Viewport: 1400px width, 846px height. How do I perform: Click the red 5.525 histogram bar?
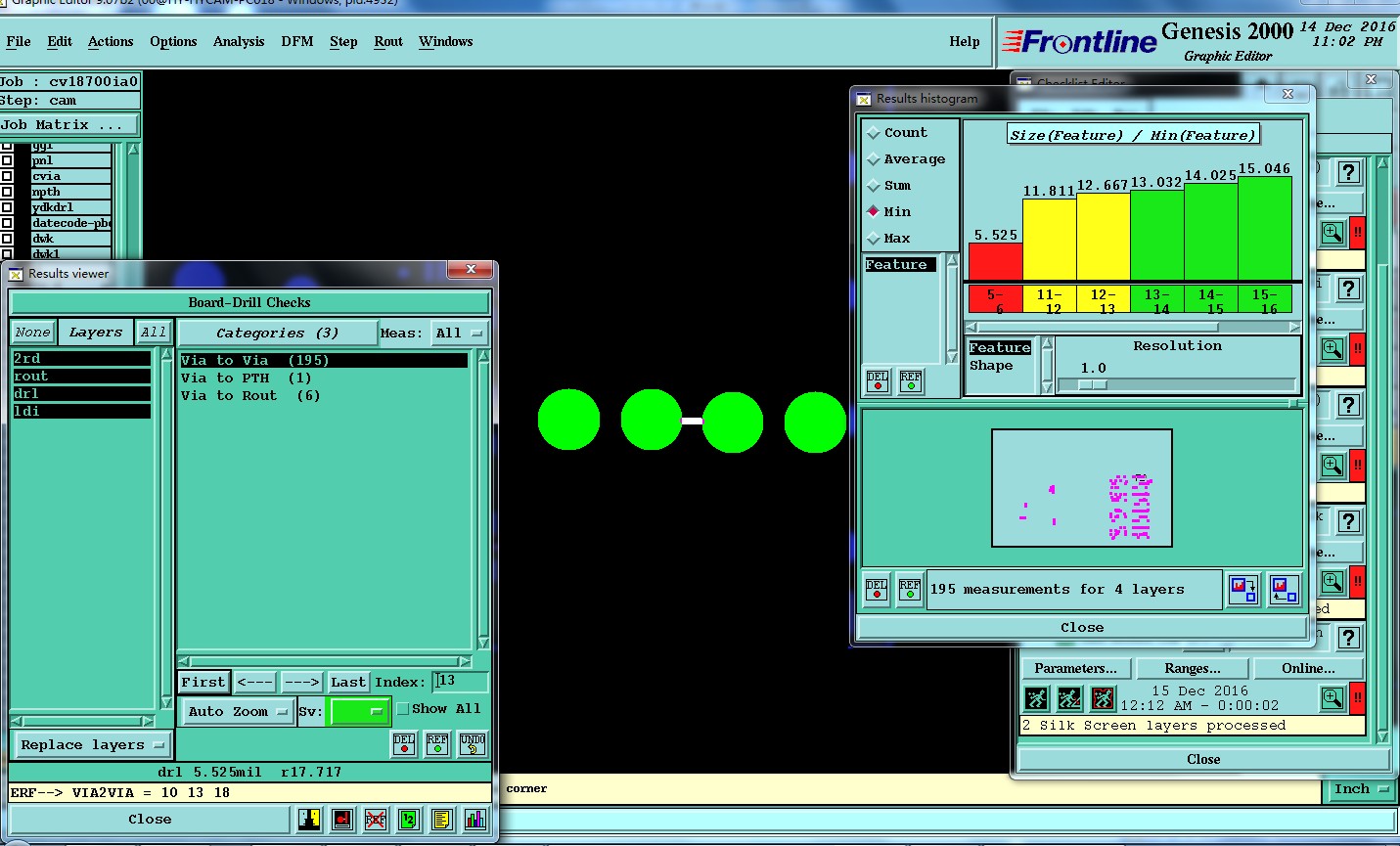[x=995, y=262]
